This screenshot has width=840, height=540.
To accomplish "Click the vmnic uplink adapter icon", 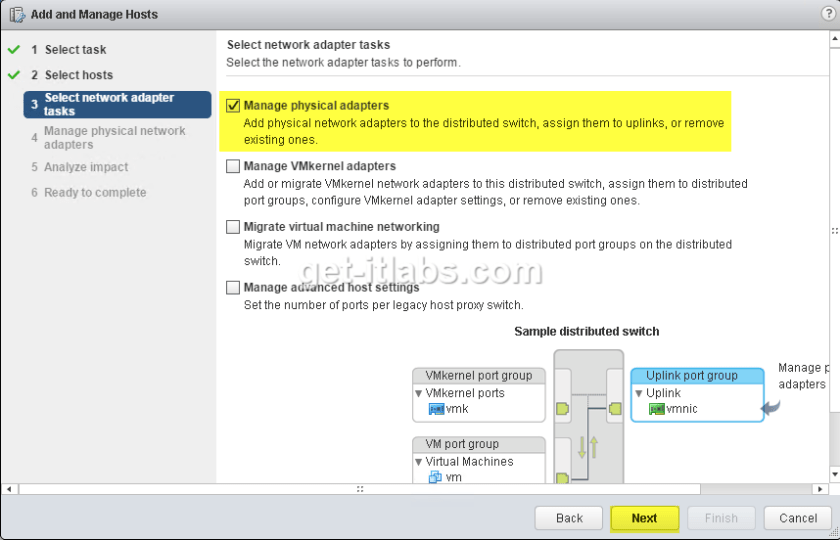I will [656, 409].
